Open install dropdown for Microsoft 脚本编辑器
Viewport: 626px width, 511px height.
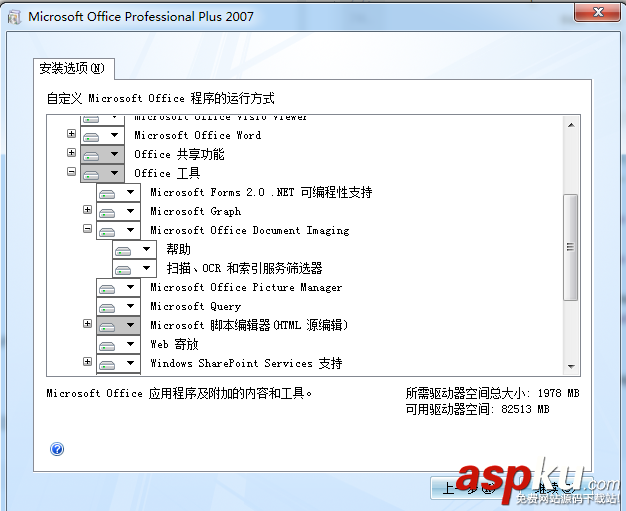118,325
